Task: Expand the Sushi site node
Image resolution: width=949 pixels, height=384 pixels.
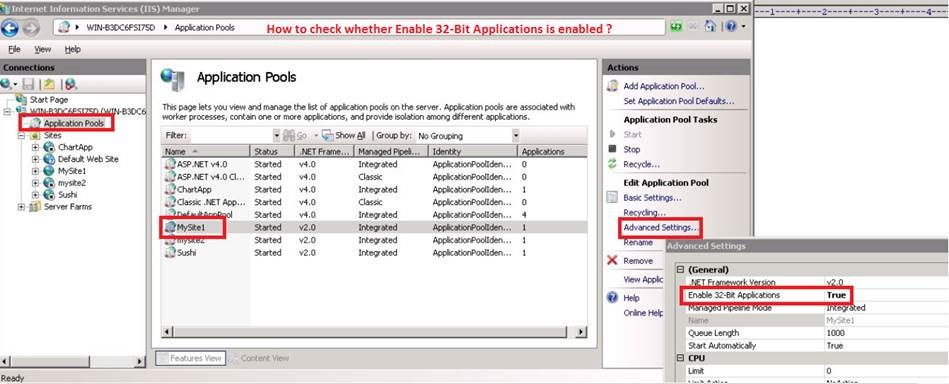Action: coord(35,195)
